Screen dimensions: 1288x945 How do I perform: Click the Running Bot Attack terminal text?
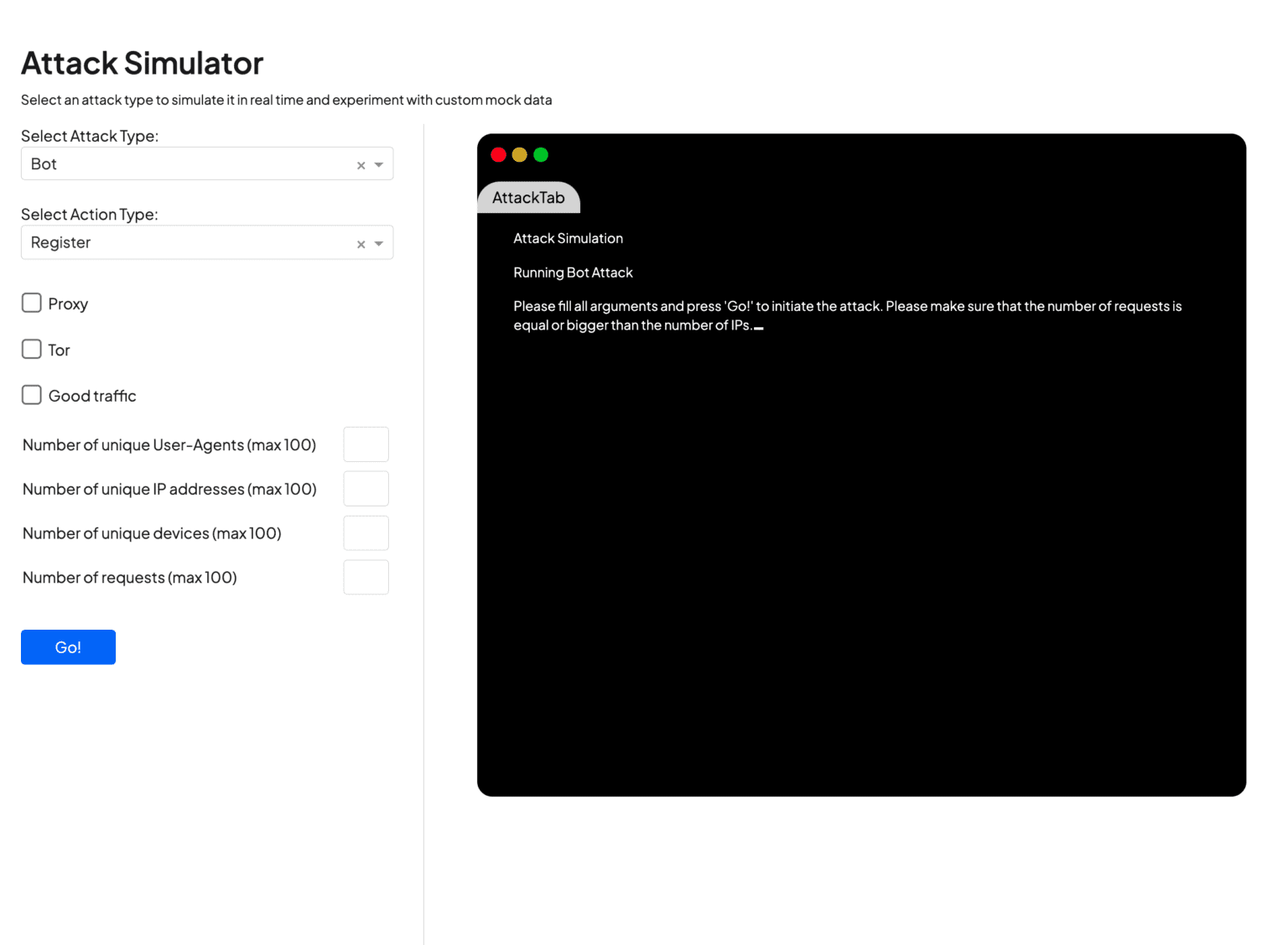pyautogui.click(x=573, y=273)
